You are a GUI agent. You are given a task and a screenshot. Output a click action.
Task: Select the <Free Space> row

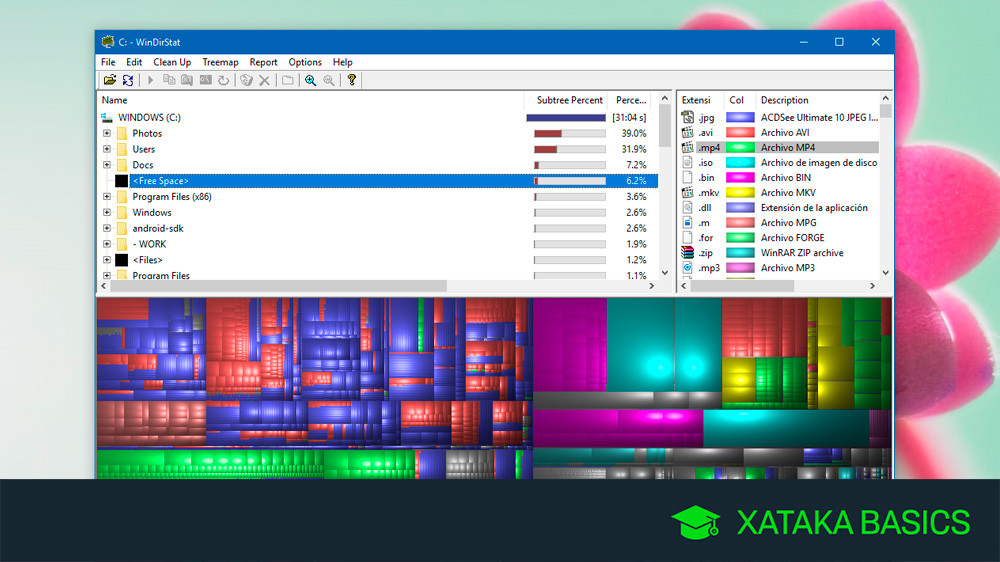[x=393, y=181]
